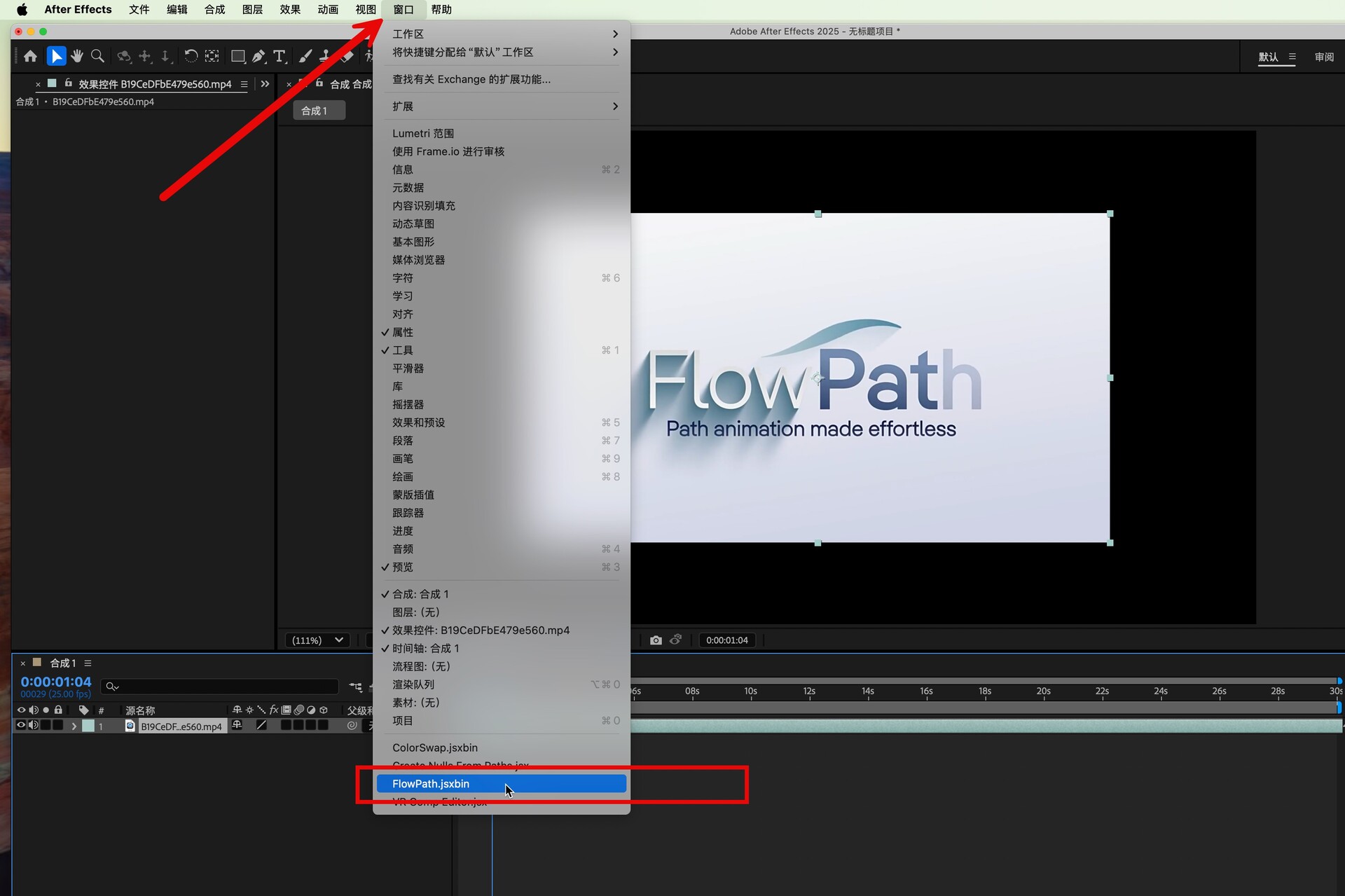Click the 合成 1 breadcrumb button

[319, 111]
